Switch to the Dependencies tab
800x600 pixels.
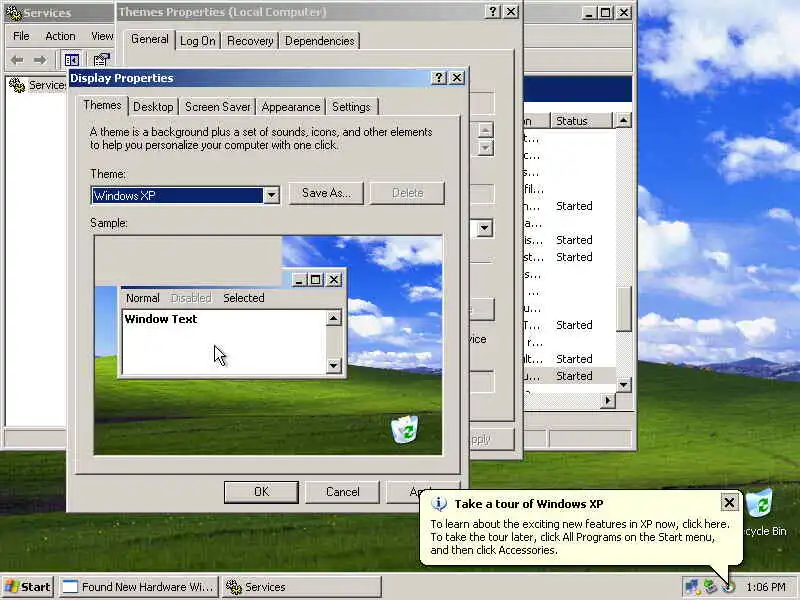coord(319,41)
